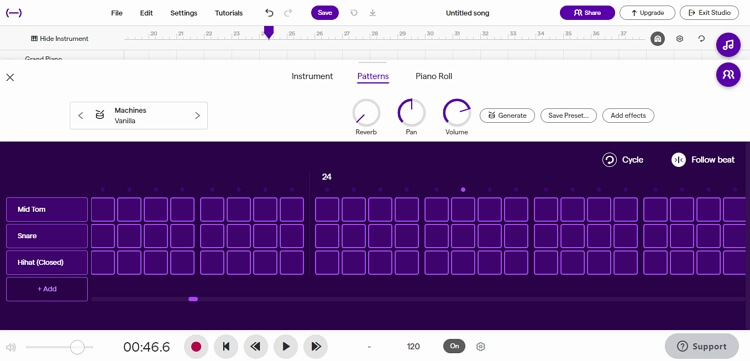Click the Untitled song title
The width and height of the screenshot is (750, 361).
(467, 13)
